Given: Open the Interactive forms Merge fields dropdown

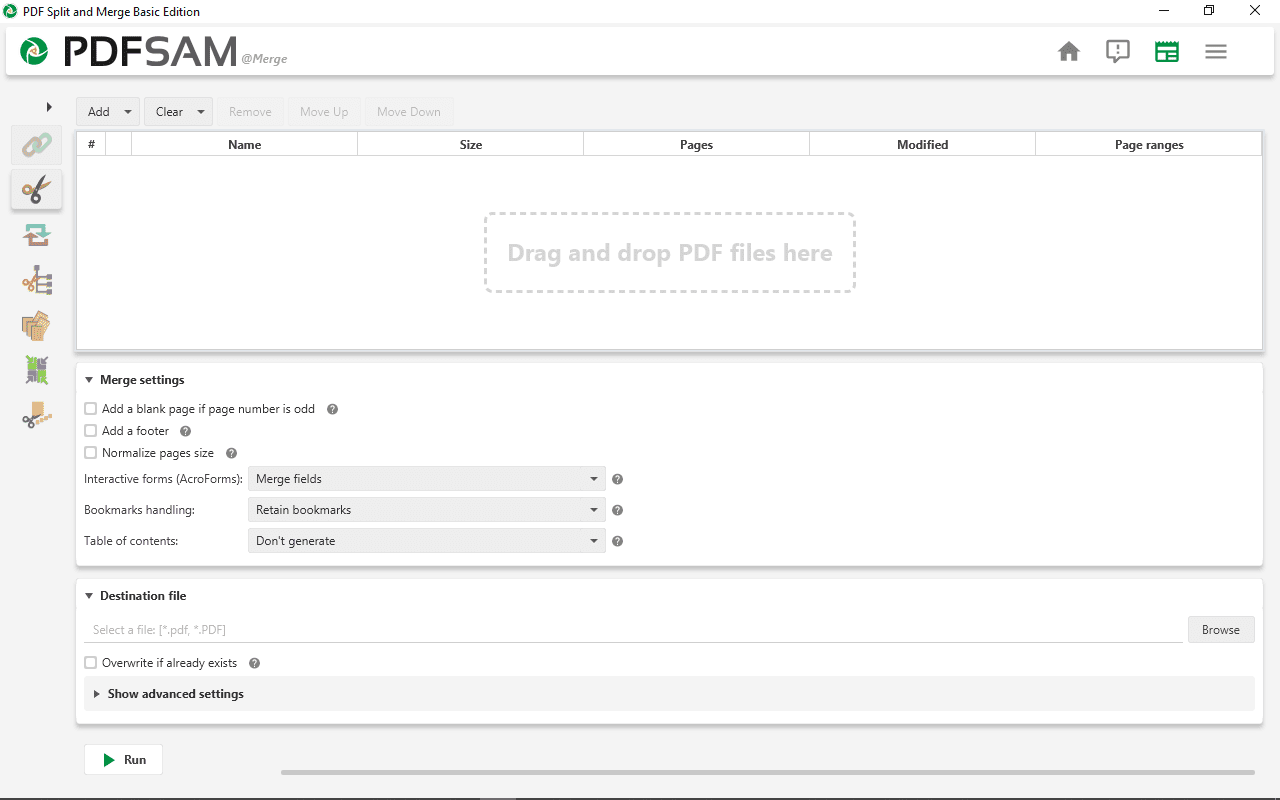Looking at the screenshot, I should pyautogui.click(x=427, y=479).
